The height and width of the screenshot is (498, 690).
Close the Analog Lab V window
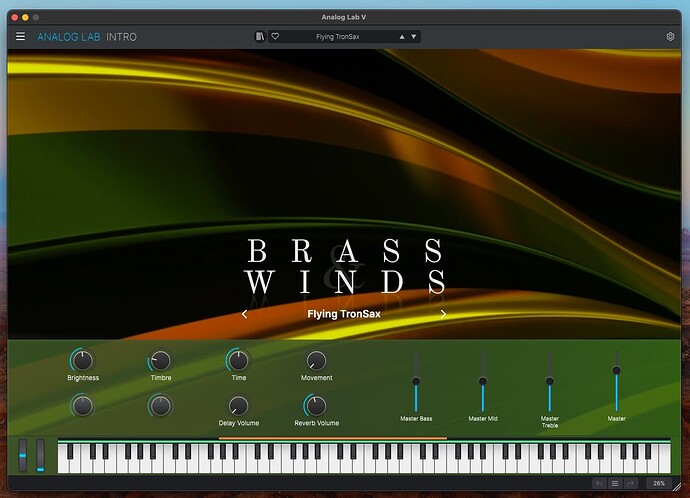pos(15,17)
